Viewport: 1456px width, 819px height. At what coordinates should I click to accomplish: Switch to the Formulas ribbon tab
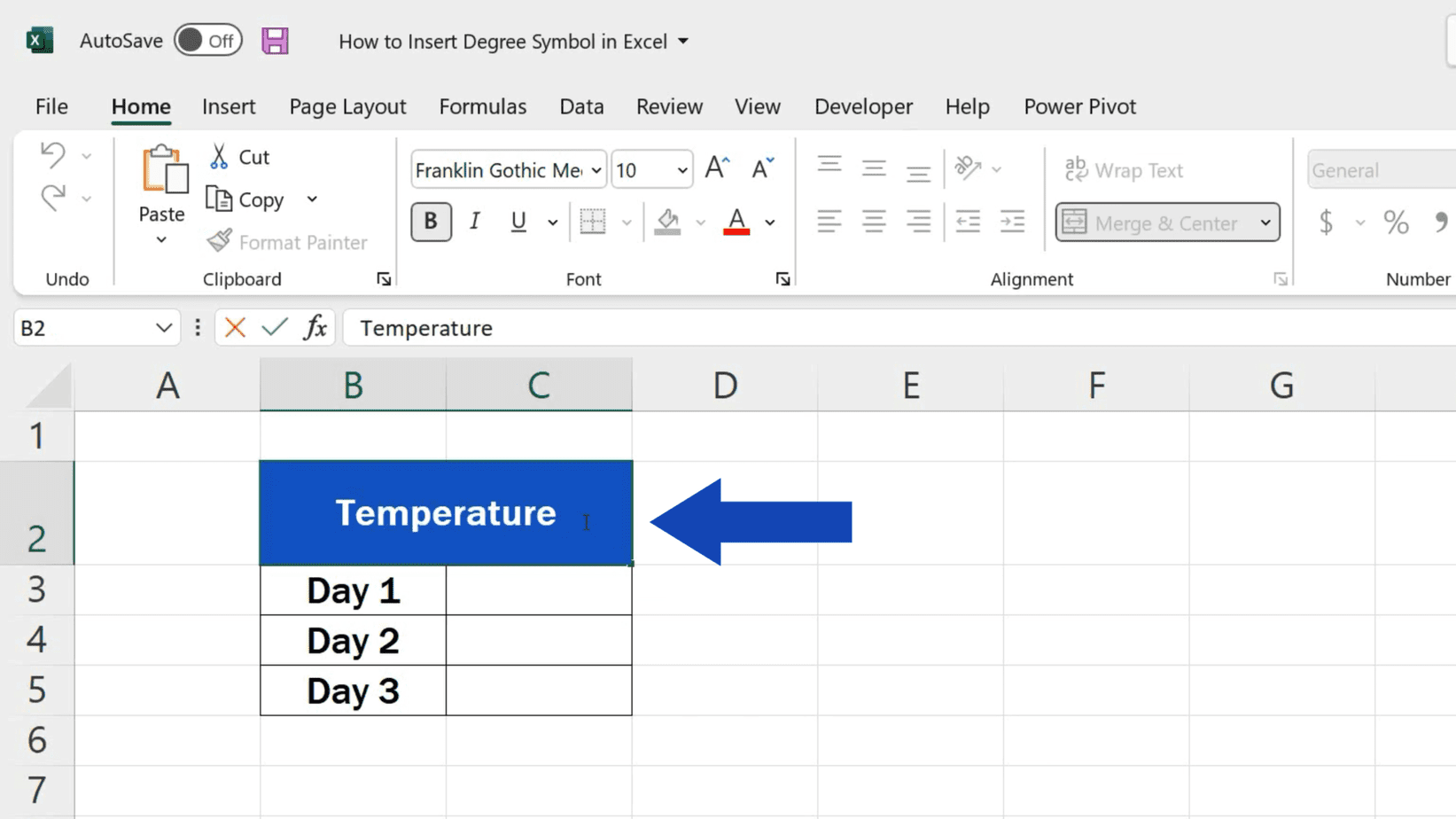(x=483, y=106)
